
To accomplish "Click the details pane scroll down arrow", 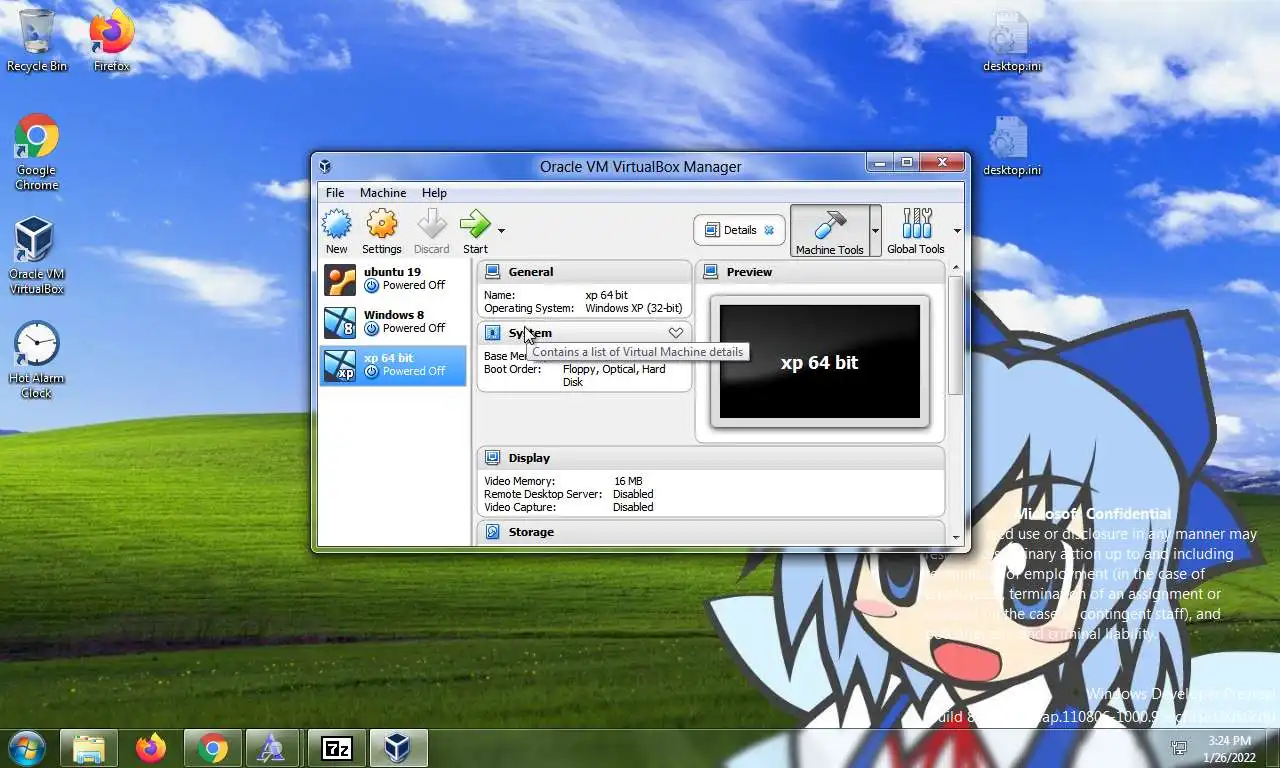I will [956, 538].
